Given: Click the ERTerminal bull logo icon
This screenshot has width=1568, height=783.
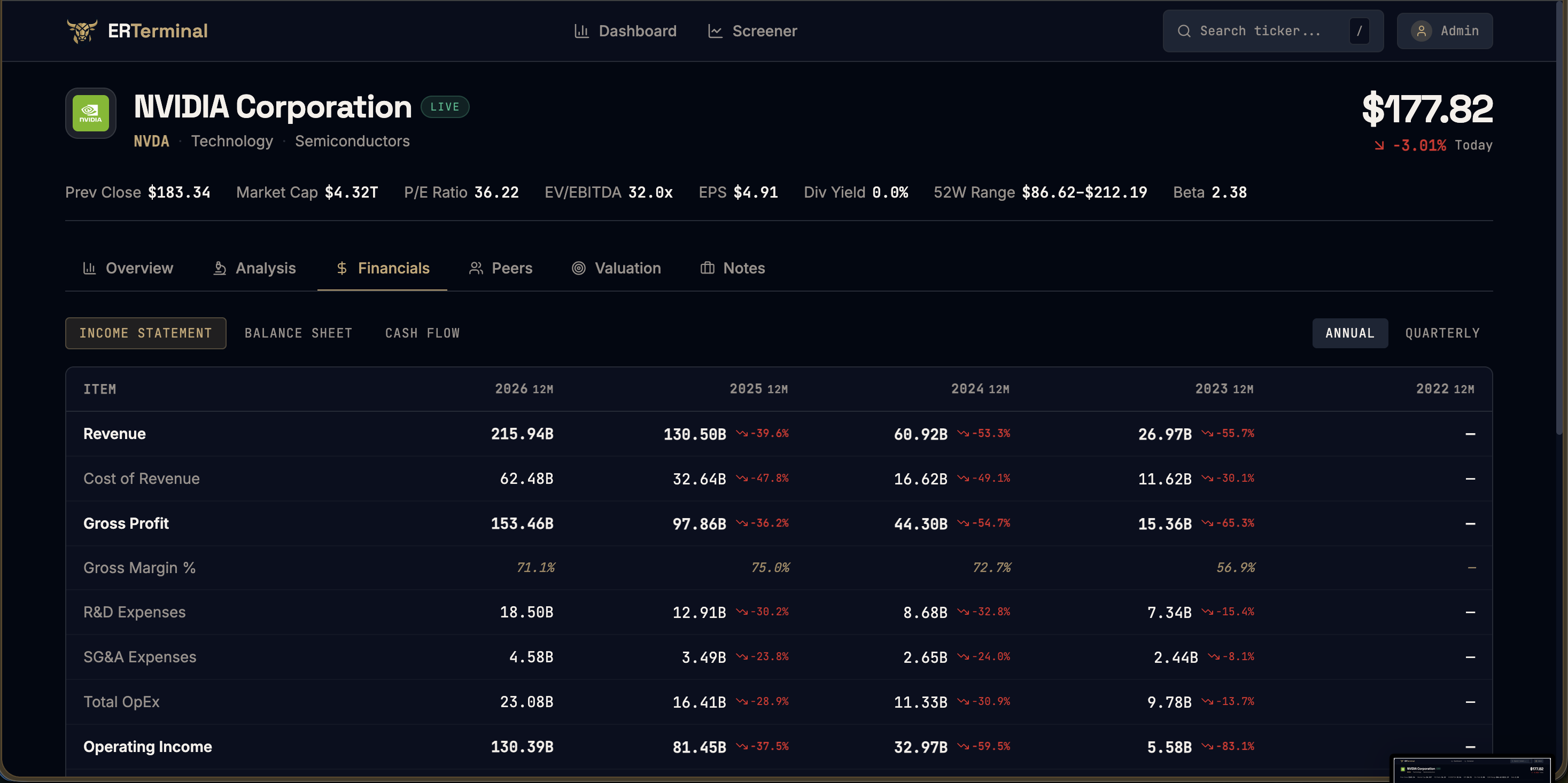Looking at the screenshot, I should pyautogui.click(x=82, y=30).
